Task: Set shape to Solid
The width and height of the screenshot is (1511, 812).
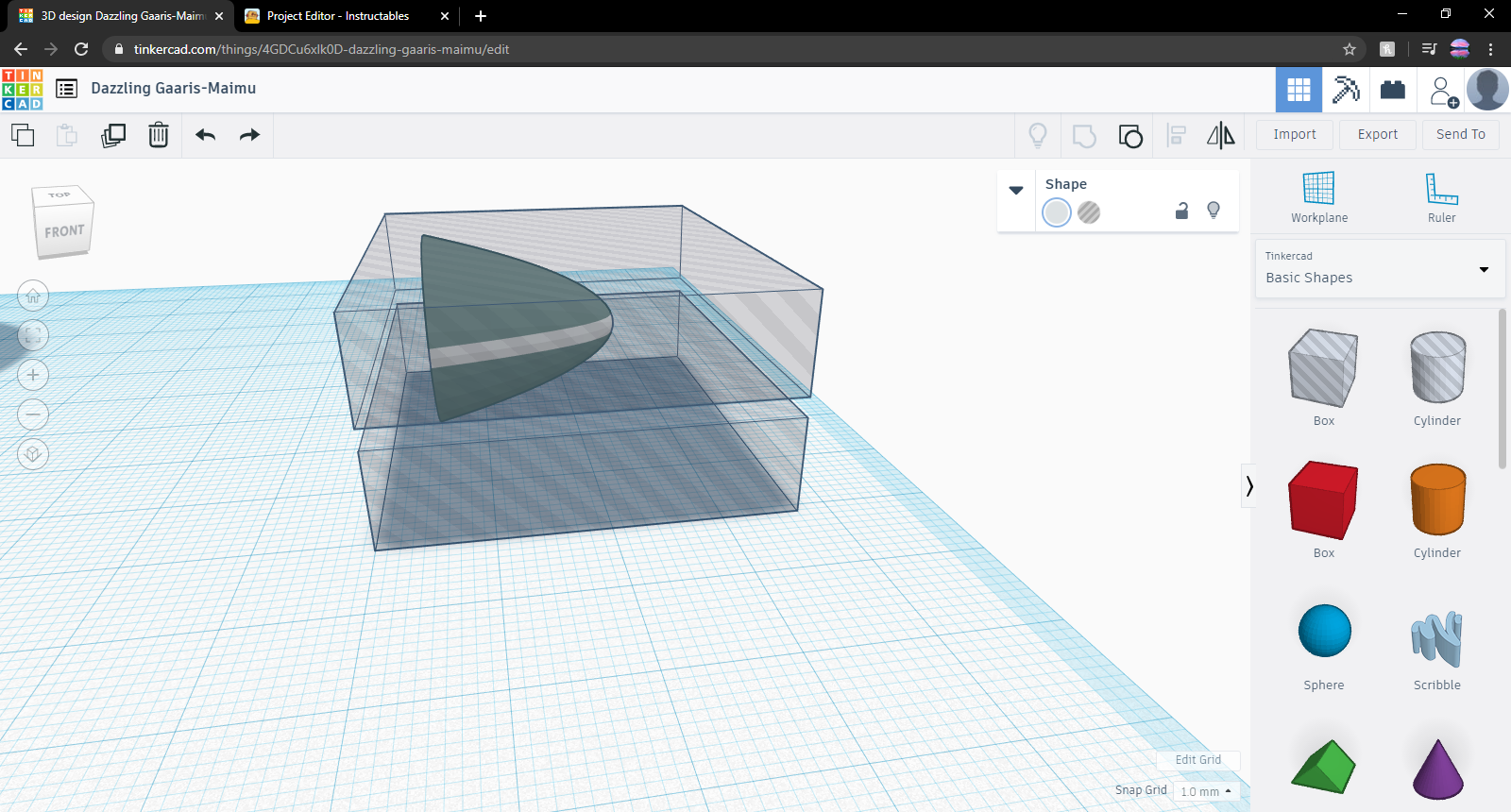Action: 1057,212
